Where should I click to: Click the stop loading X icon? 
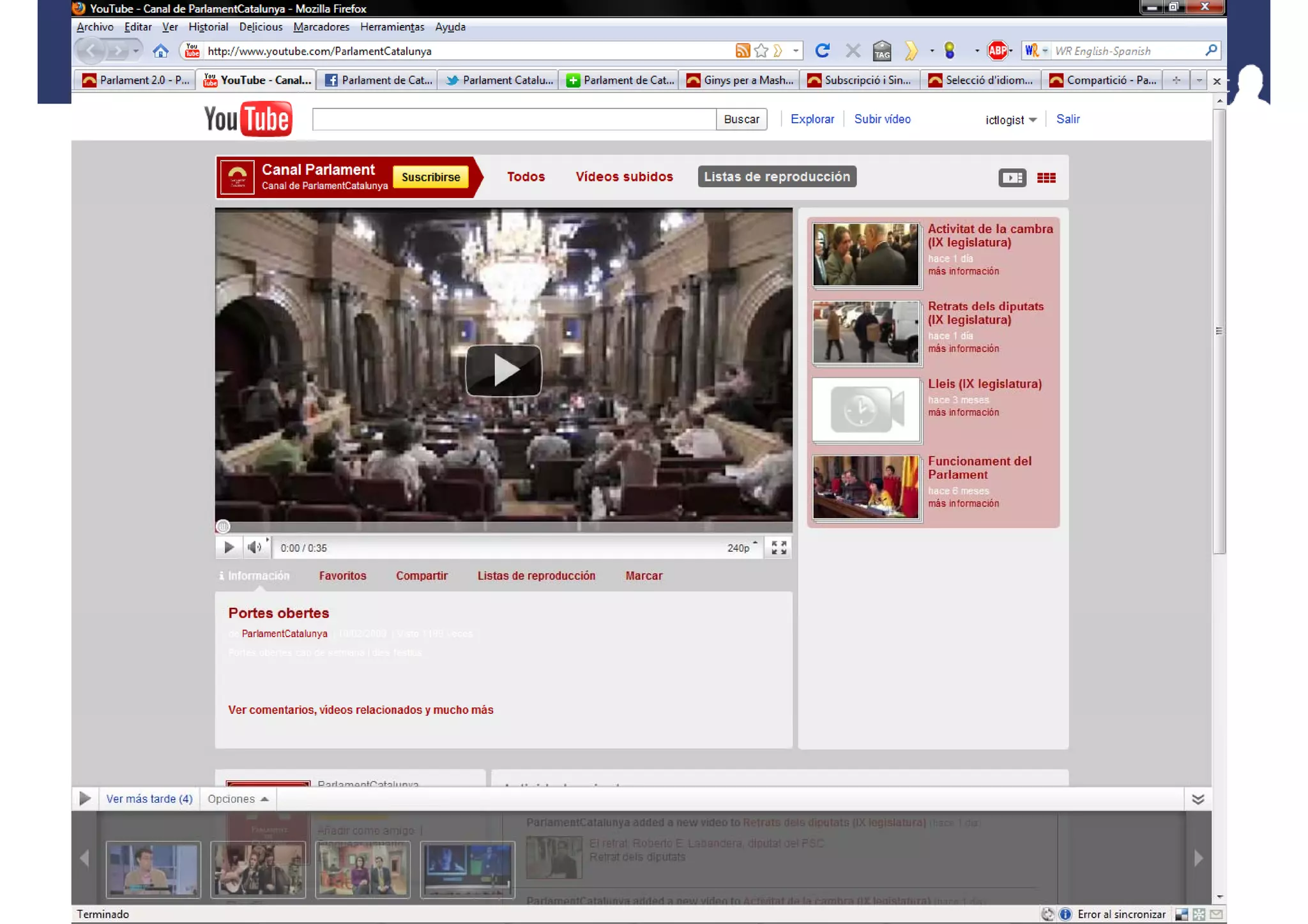[853, 50]
